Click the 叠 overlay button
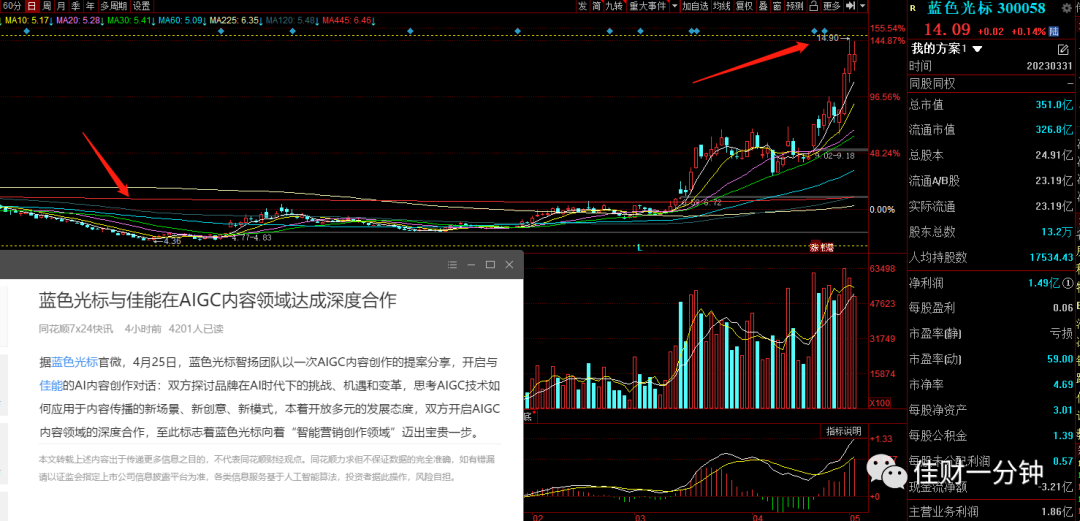1080x521 pixels. click(x=763, y=6)
